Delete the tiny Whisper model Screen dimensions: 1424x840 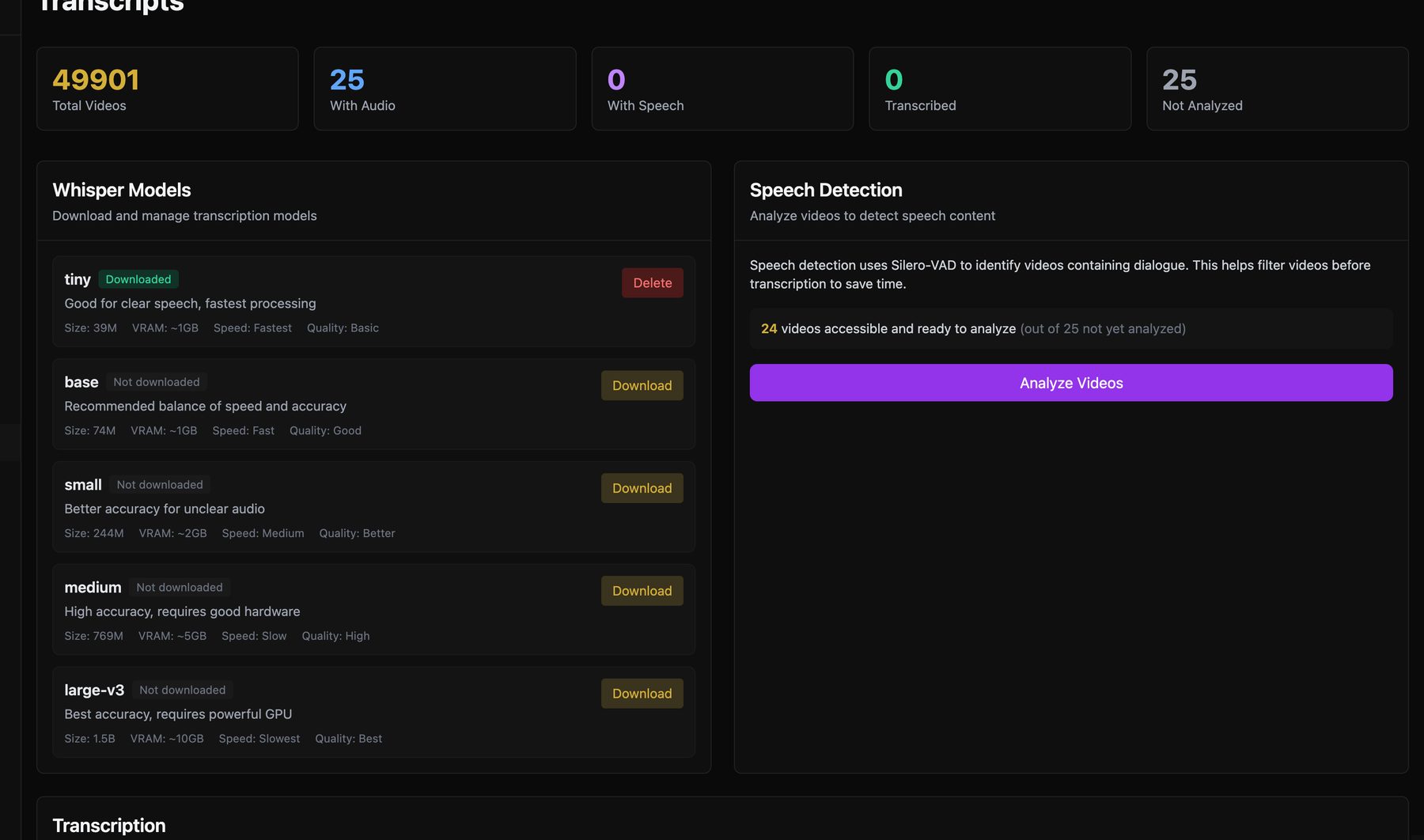pyautogui.click(x=652, y=283)
